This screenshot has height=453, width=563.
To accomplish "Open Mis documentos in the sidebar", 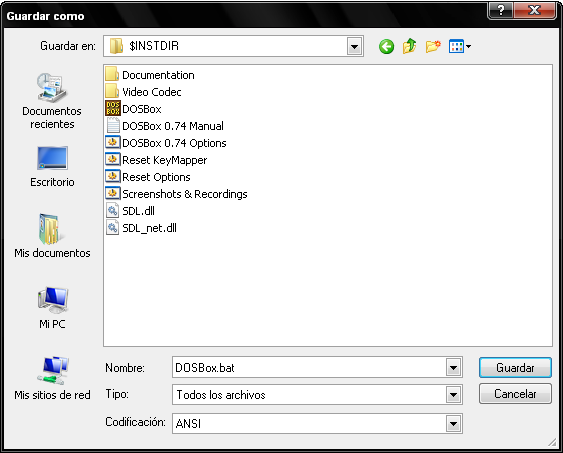I will click(x=52, y=236).
